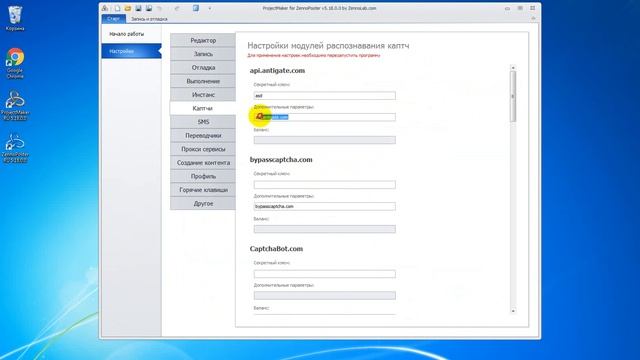
Task: Click the second Save-as disk icon
Action: pyautogui.click(x=149, y=8)
